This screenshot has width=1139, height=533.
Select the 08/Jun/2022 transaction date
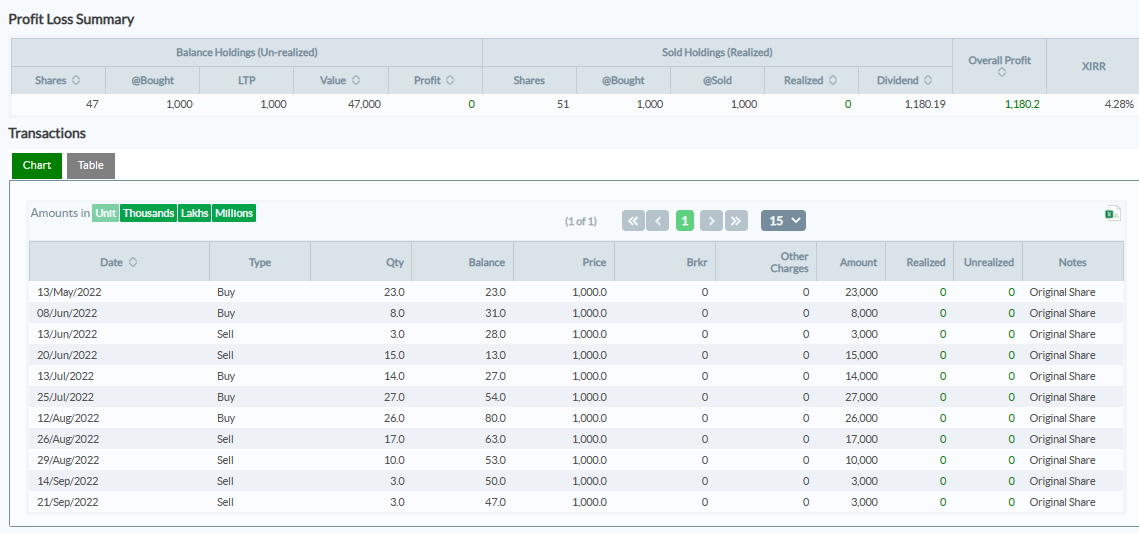coord(67,313)
